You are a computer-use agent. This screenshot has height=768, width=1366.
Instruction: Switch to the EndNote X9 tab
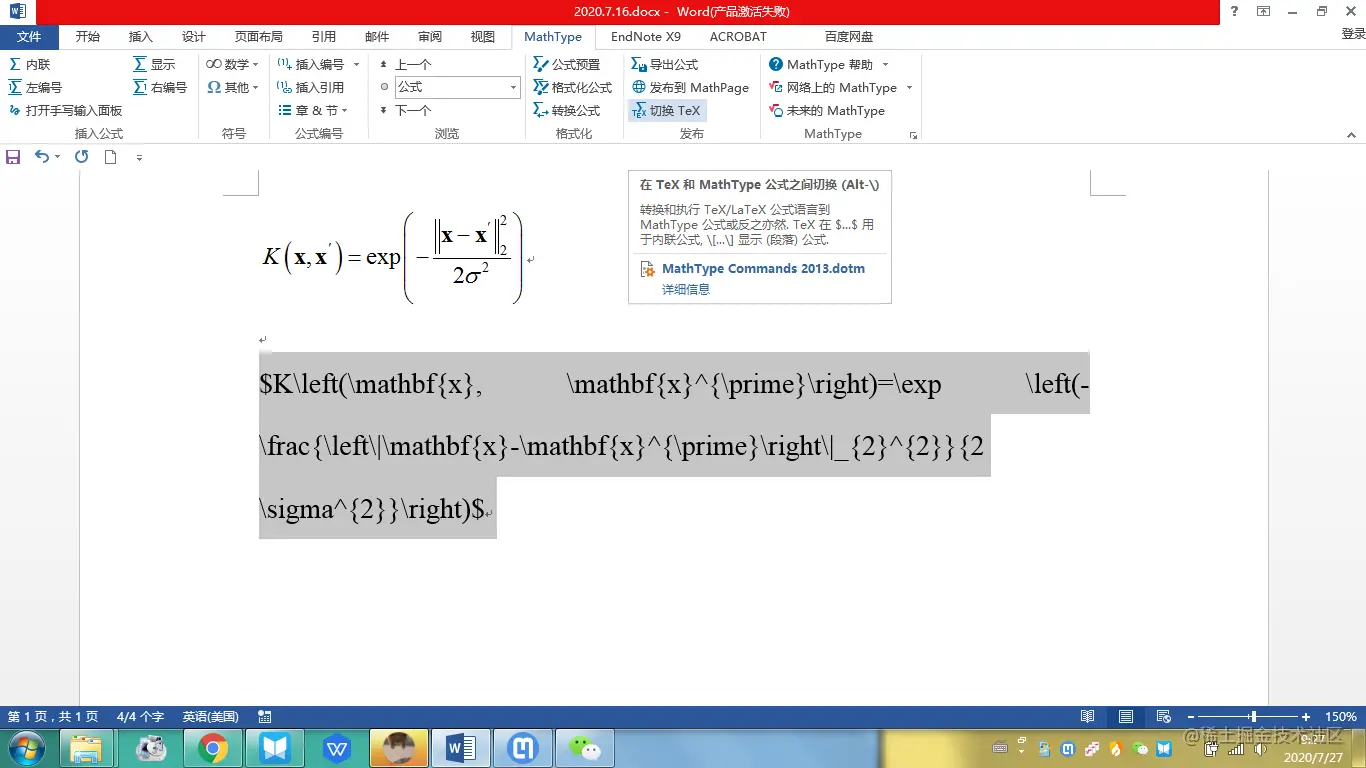click(646, 37)
